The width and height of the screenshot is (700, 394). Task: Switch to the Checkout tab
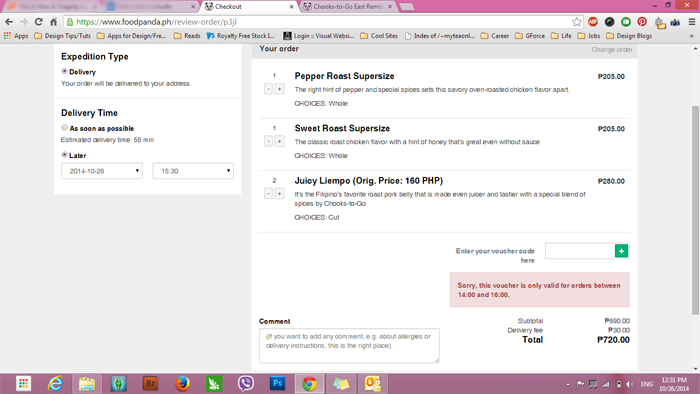249,7
